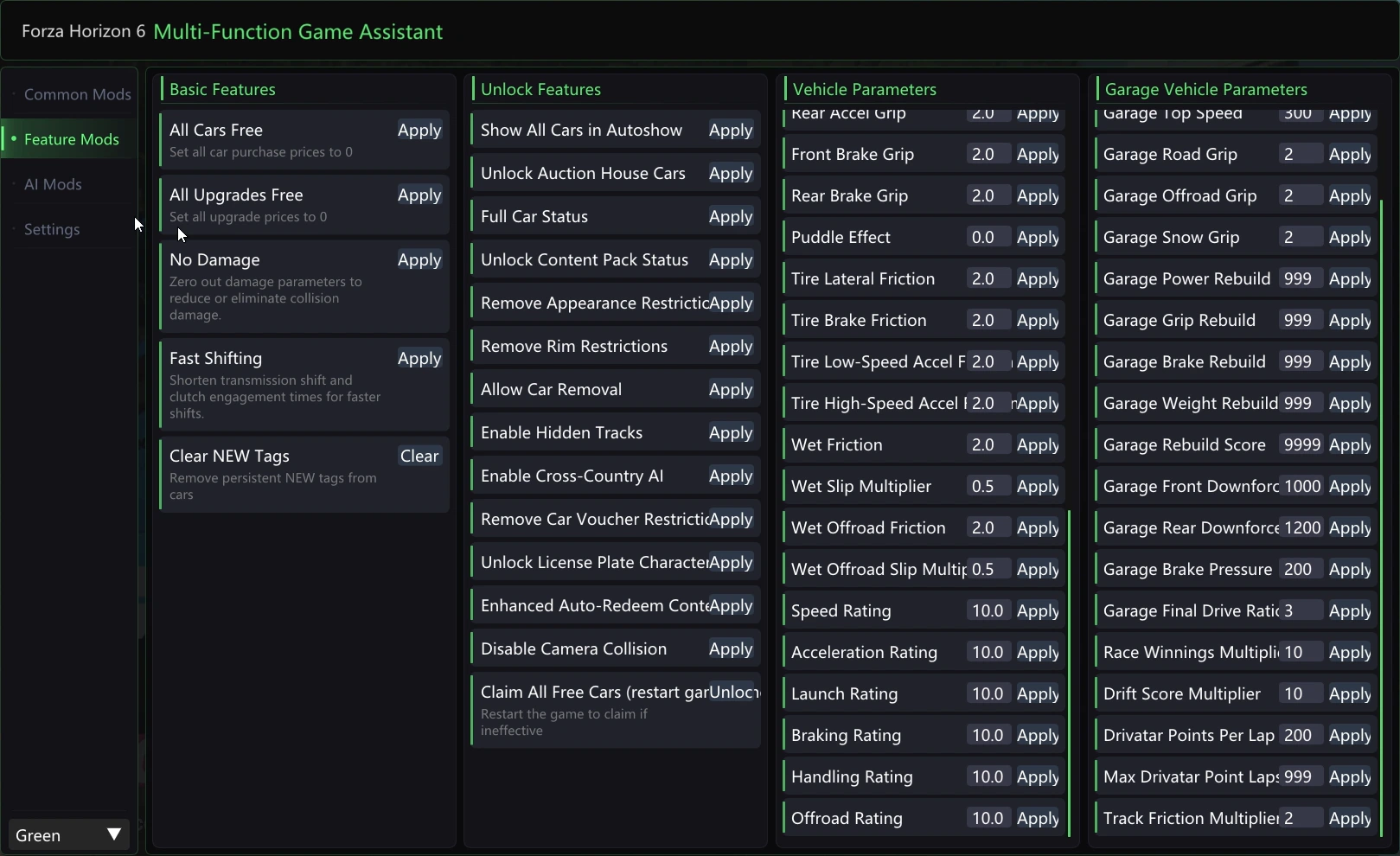Apply Full Car Status

(x=731, y=216)
